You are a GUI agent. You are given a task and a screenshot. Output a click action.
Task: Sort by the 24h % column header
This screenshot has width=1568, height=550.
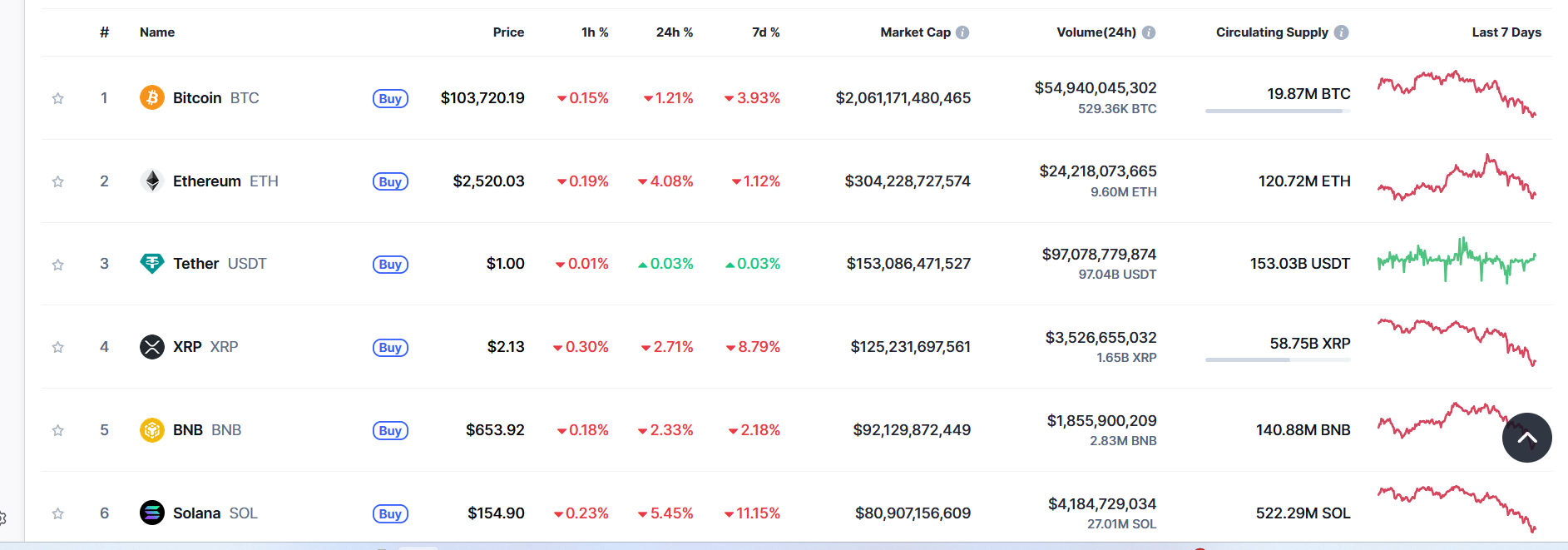pos(675,32)
